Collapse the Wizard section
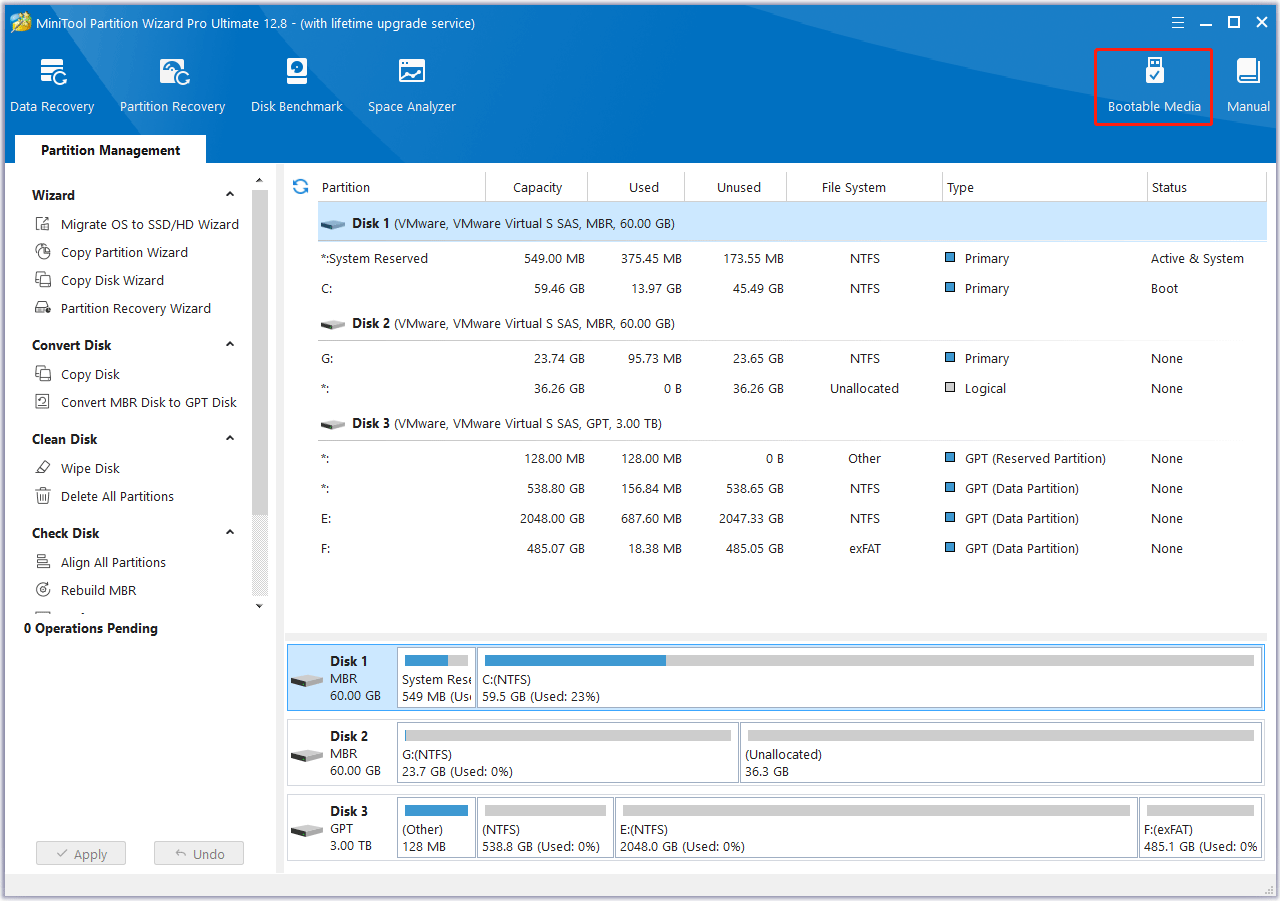 tap(230, 194)
